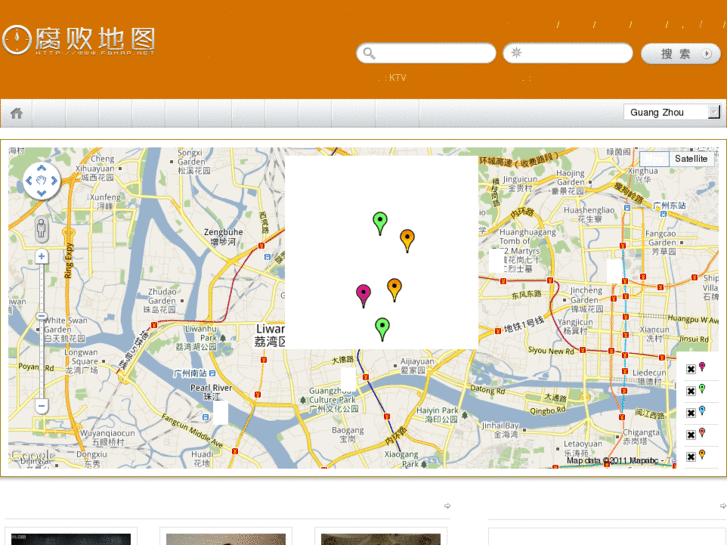This screenshot has height=545, width=727.
Task: Click the magnifier icon in the search box
Action: click(369, 53)
